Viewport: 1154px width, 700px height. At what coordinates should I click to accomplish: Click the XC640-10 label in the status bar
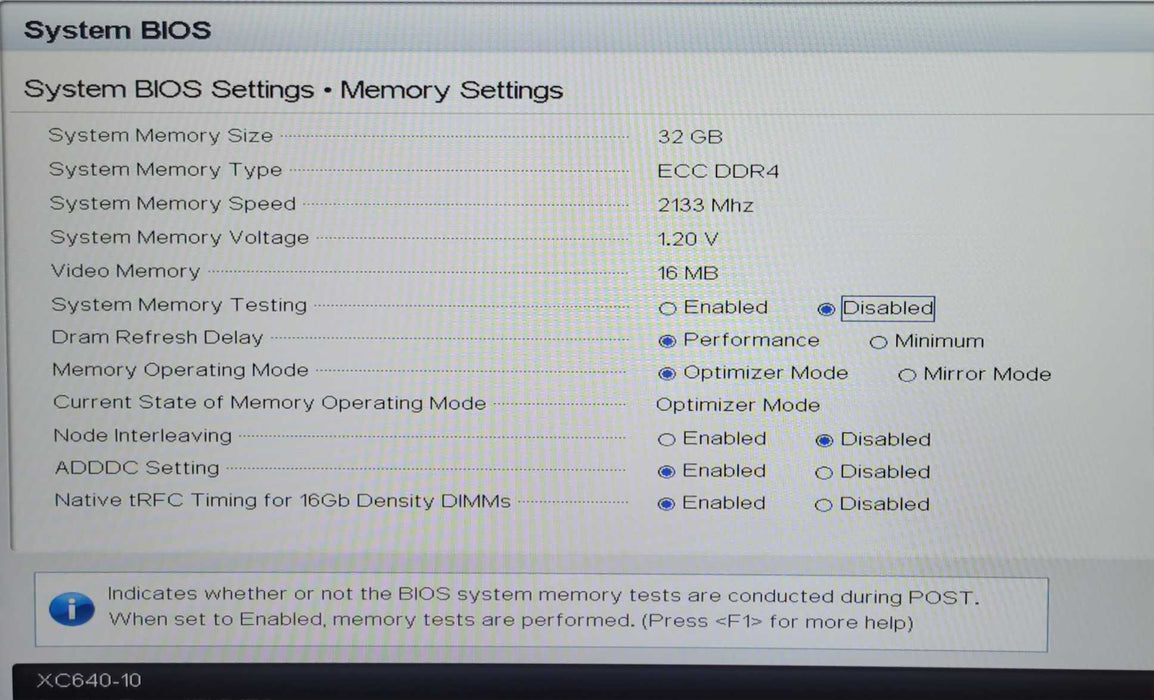click(x=91, y=680)
